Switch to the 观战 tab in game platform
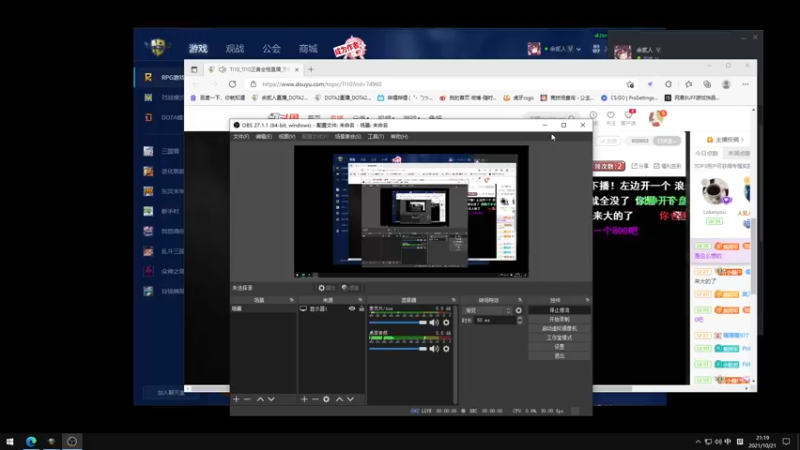Viewport: 800px width, 450px height. (x=235, y=48)
